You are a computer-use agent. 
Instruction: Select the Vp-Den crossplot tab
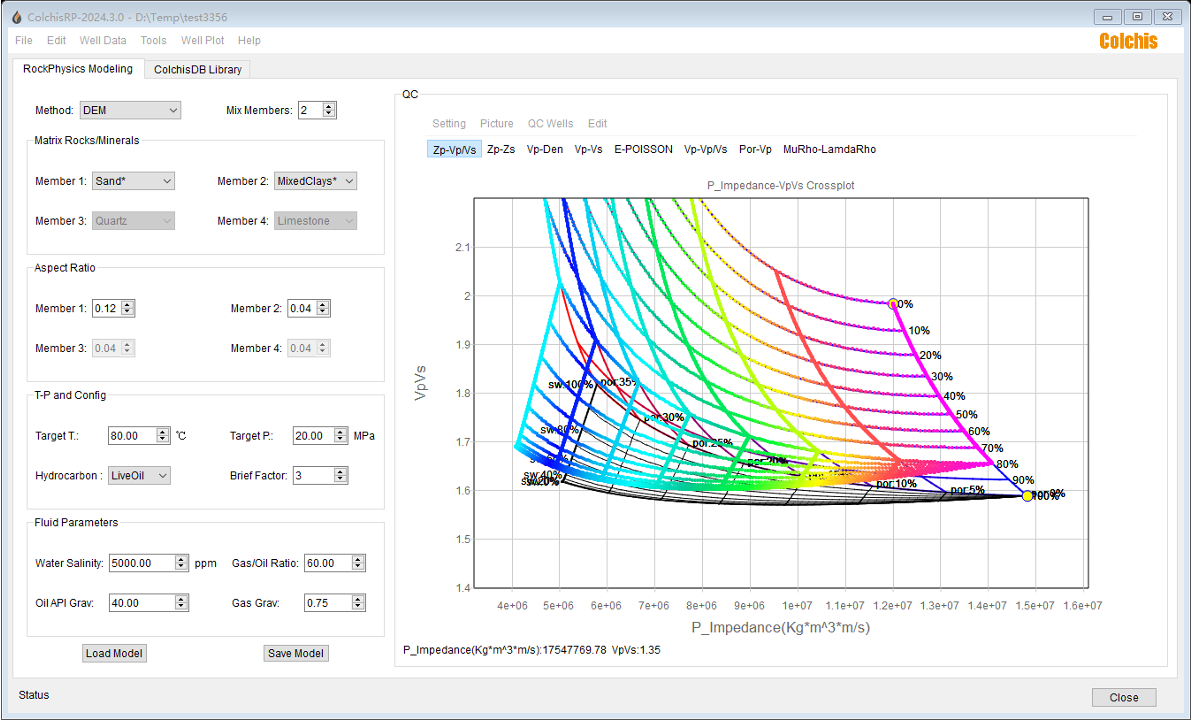click(544, 149)
